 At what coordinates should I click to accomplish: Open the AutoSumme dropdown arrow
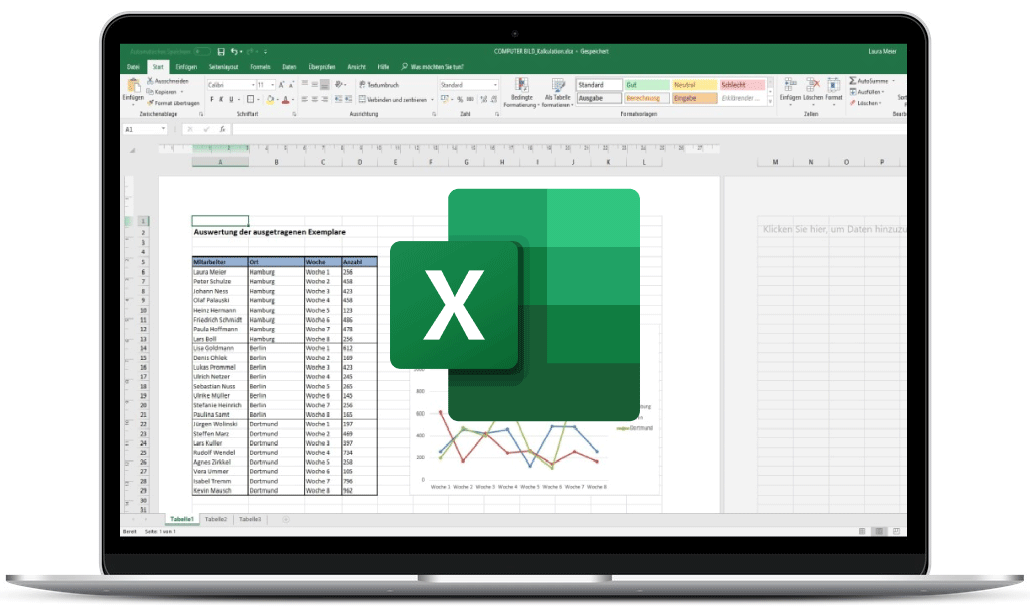pyautogui.click(x=893, y=81)
